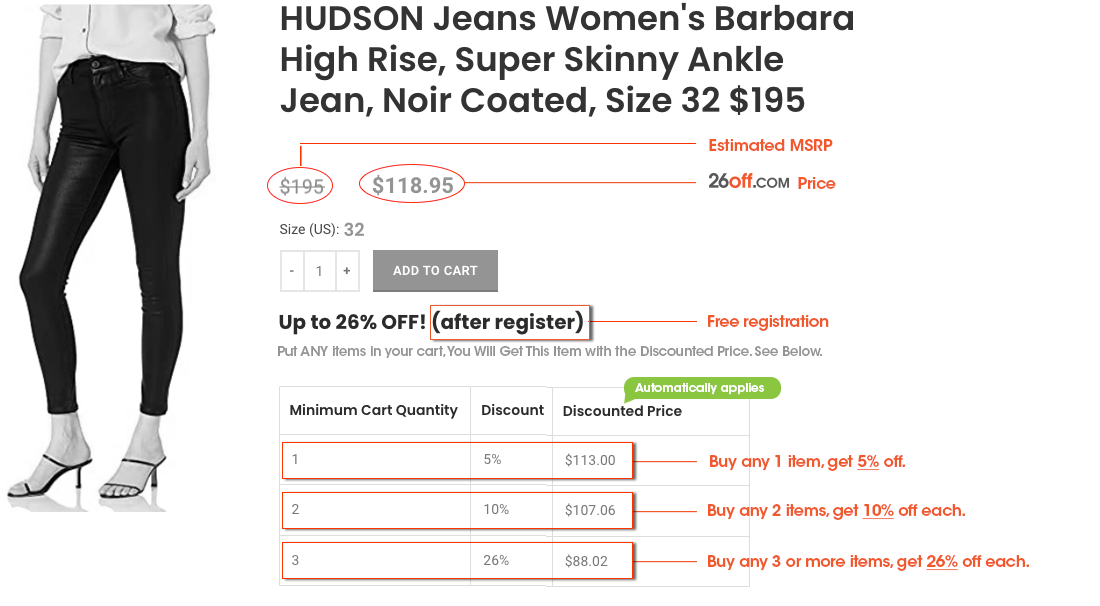Click the "Estimated MSRP" label
This screenshot has width=1100, height=606.
[770, 146]
